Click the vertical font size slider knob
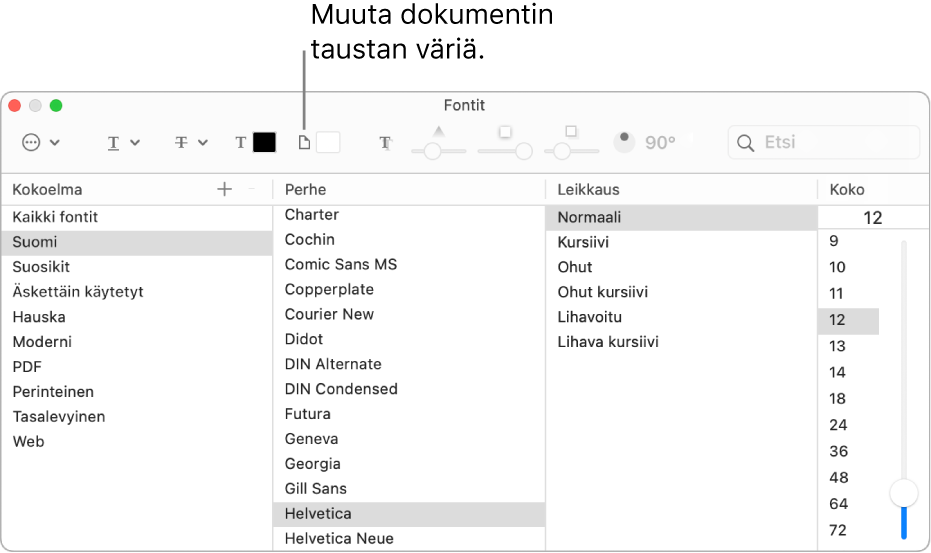The height and width of the screenshot is (553, 931). coord(904,492)
